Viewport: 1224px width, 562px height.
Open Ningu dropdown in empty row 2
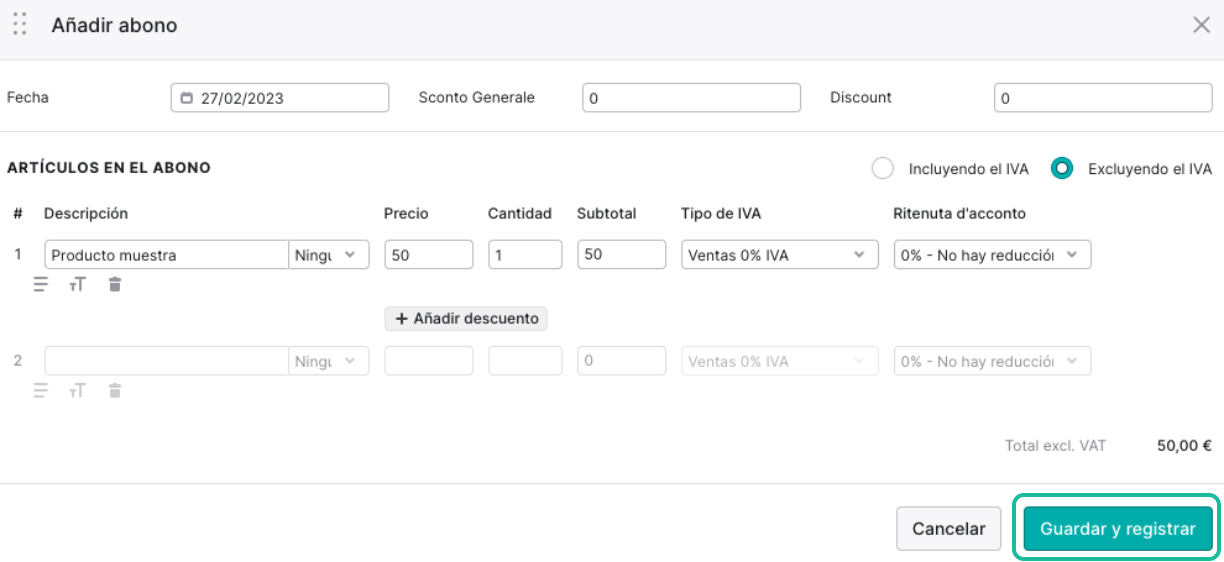pos(329,361)
